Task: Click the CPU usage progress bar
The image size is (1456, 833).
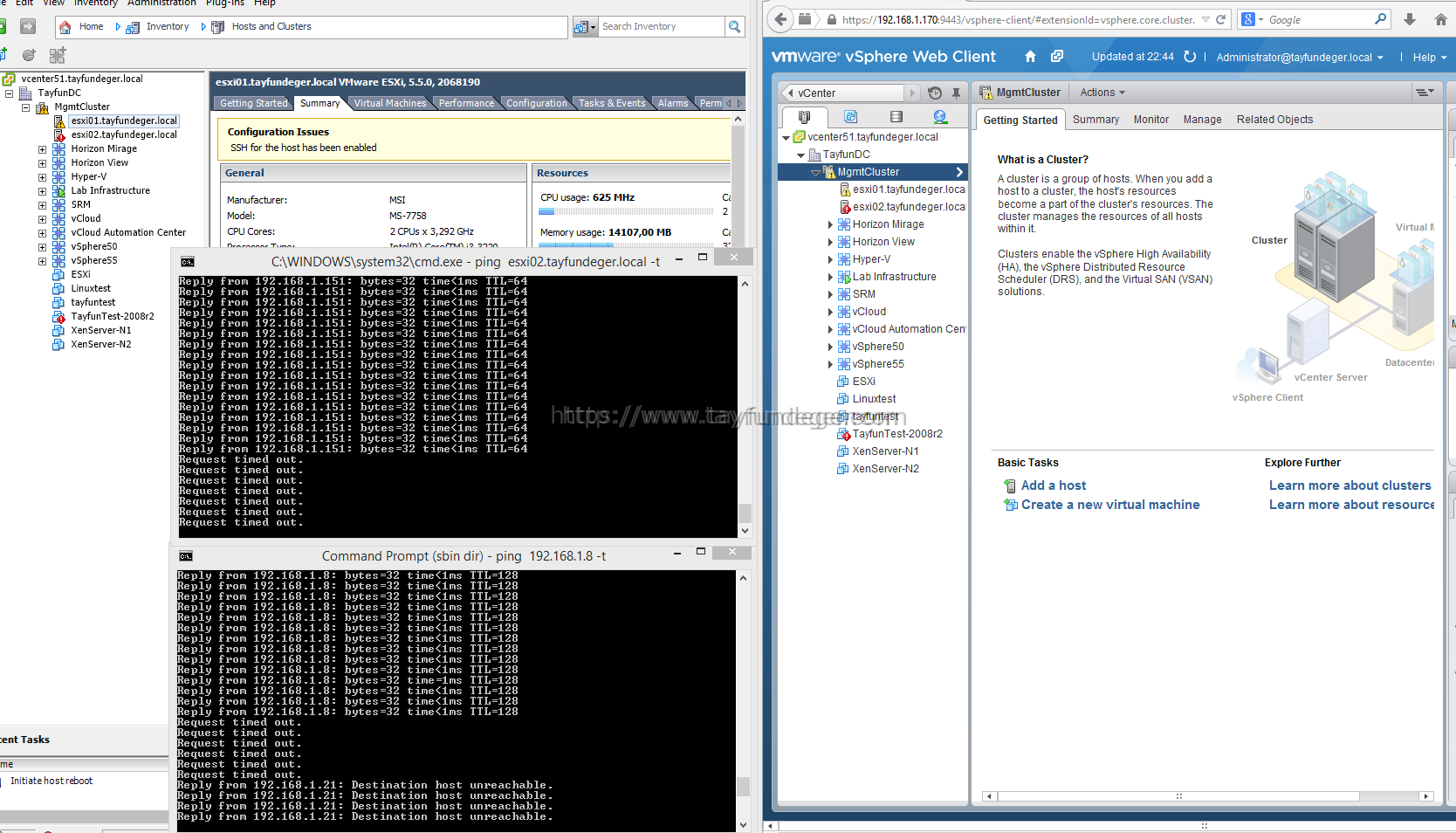Action: pos(626,211)
